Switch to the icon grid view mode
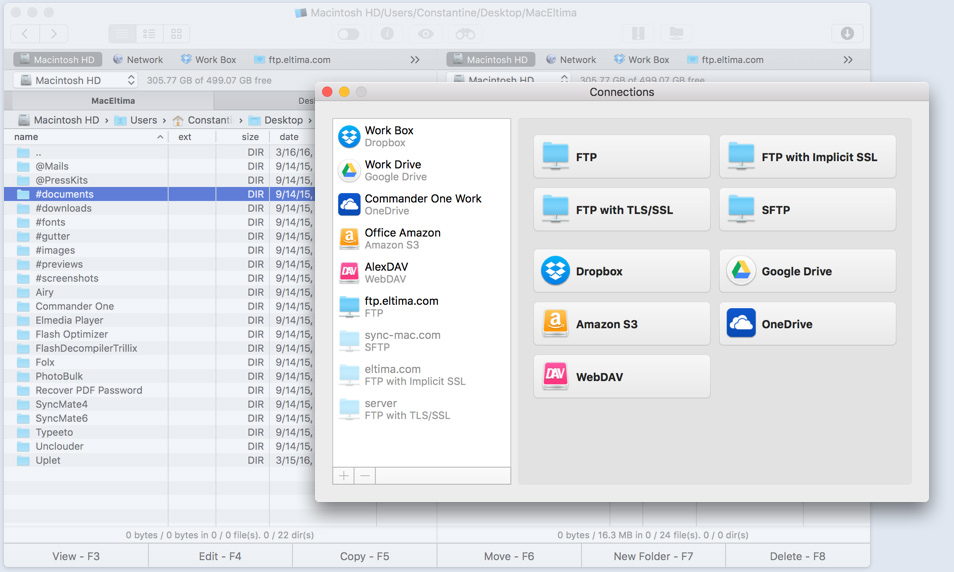The height and width of the screenshot is (572, 954). pyautogui.click(x=176, y=34)
